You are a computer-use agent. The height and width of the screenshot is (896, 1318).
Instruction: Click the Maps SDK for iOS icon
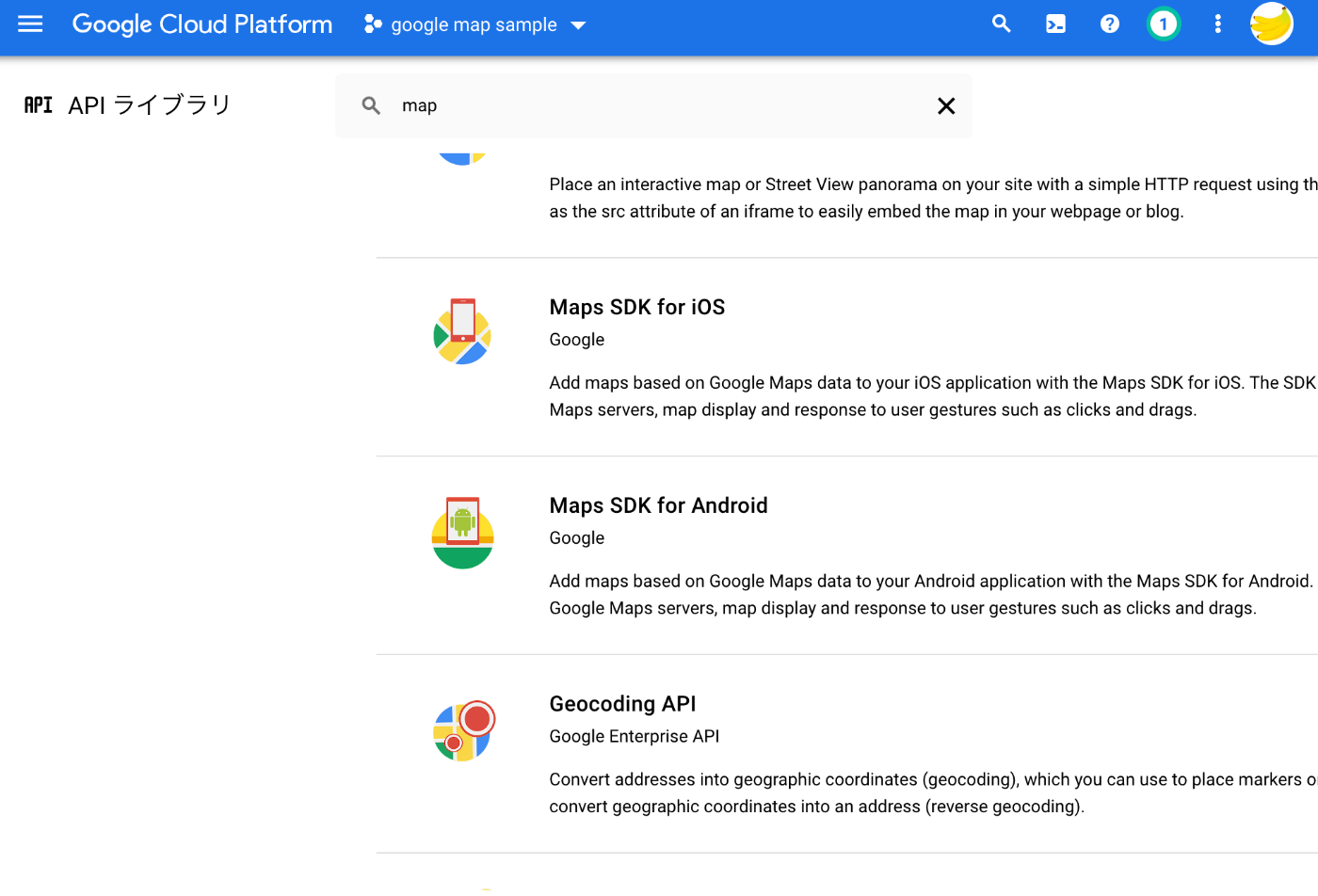tap(462, 331)
